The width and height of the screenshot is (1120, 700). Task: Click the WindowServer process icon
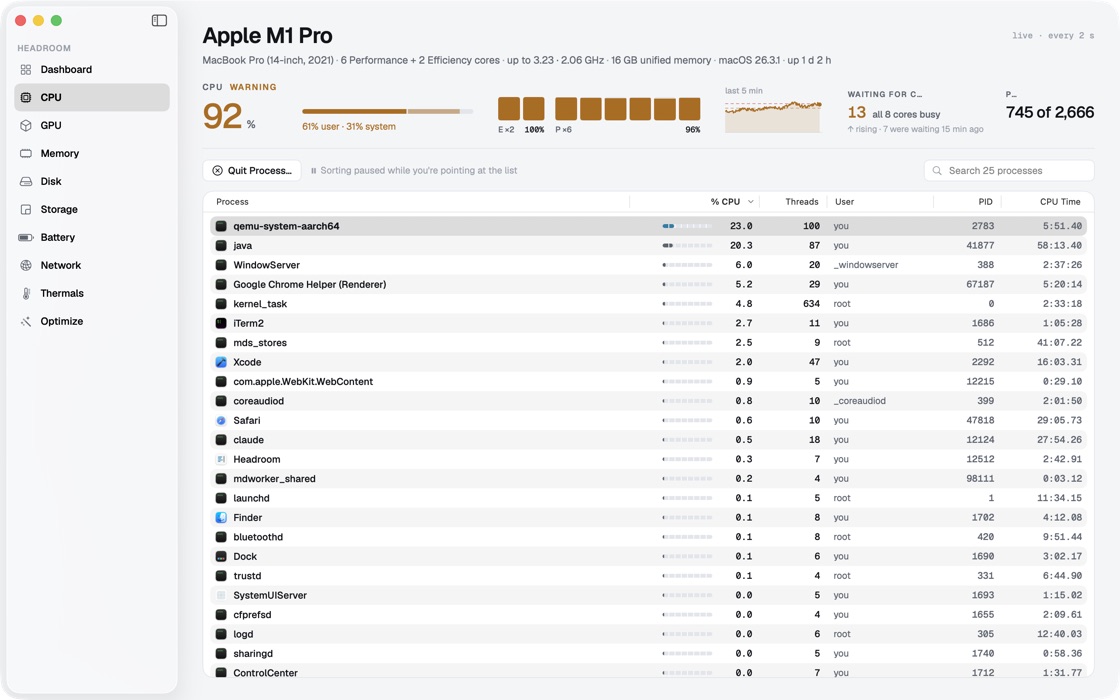(x=221, y=265)
